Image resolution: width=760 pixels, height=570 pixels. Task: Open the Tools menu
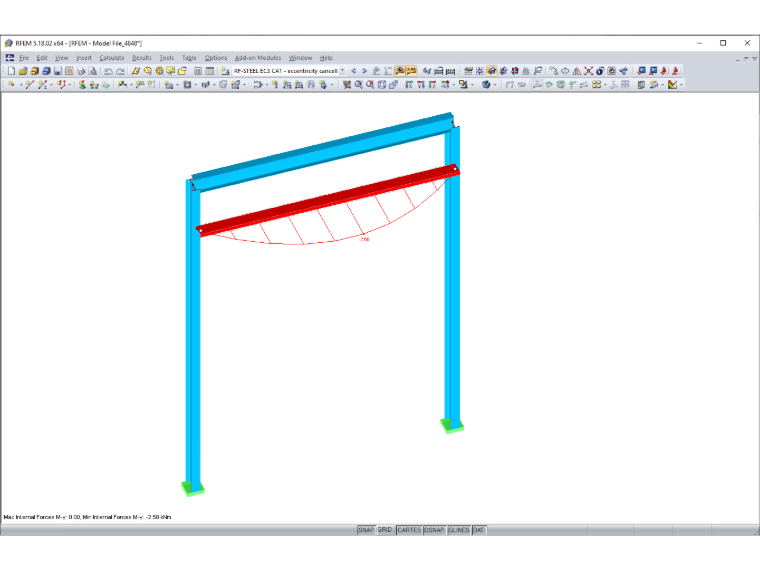(x=167, y=58)
